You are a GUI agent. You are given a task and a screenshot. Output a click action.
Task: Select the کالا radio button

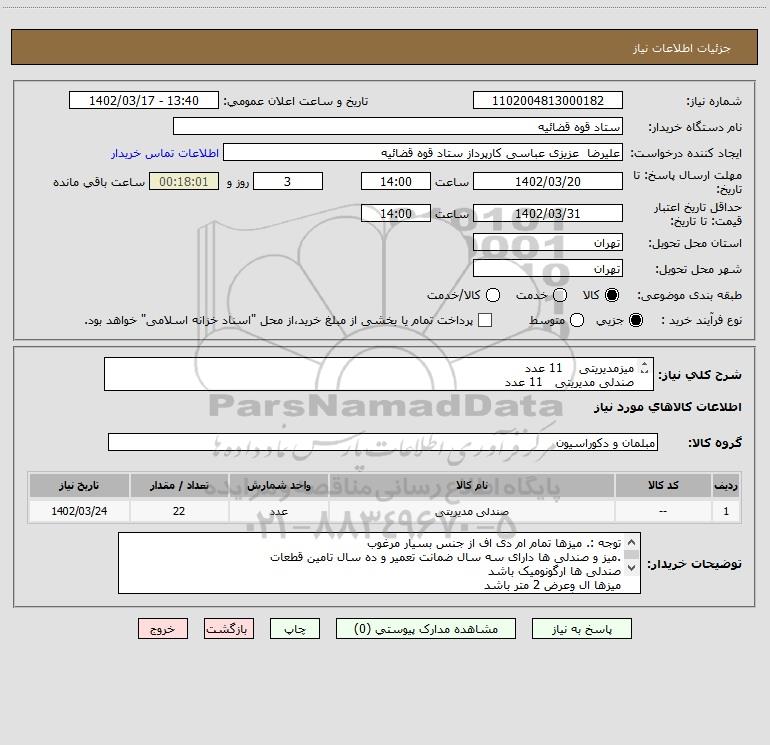[x=612, y=295]
